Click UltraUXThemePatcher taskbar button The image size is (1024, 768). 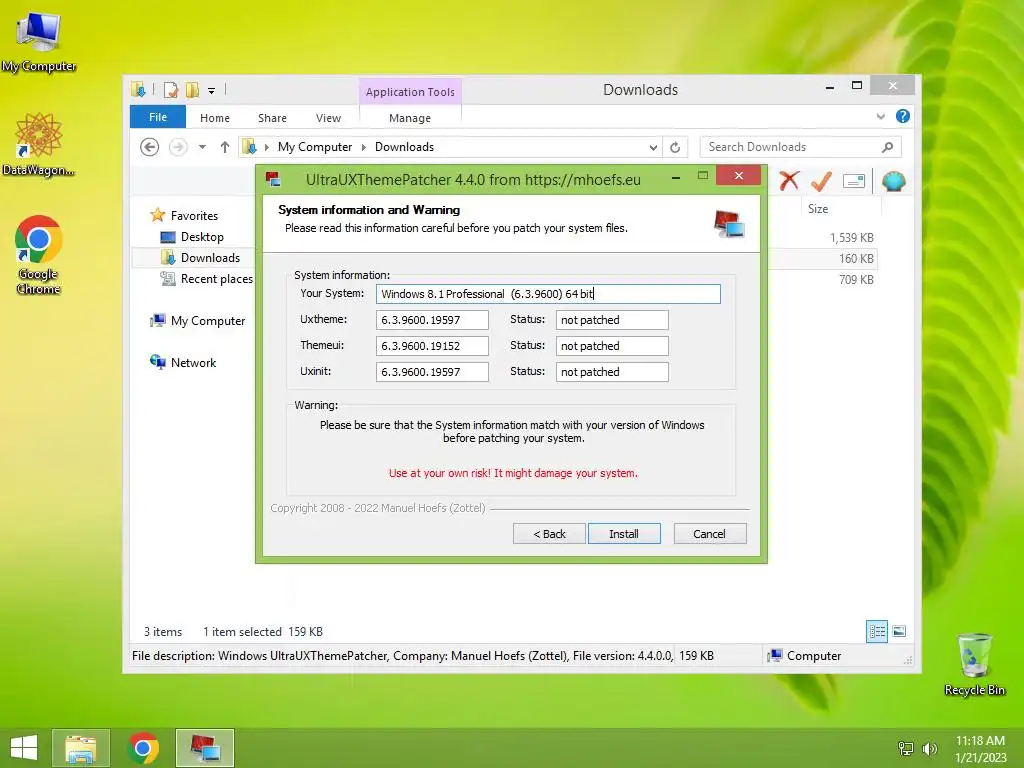205,748
